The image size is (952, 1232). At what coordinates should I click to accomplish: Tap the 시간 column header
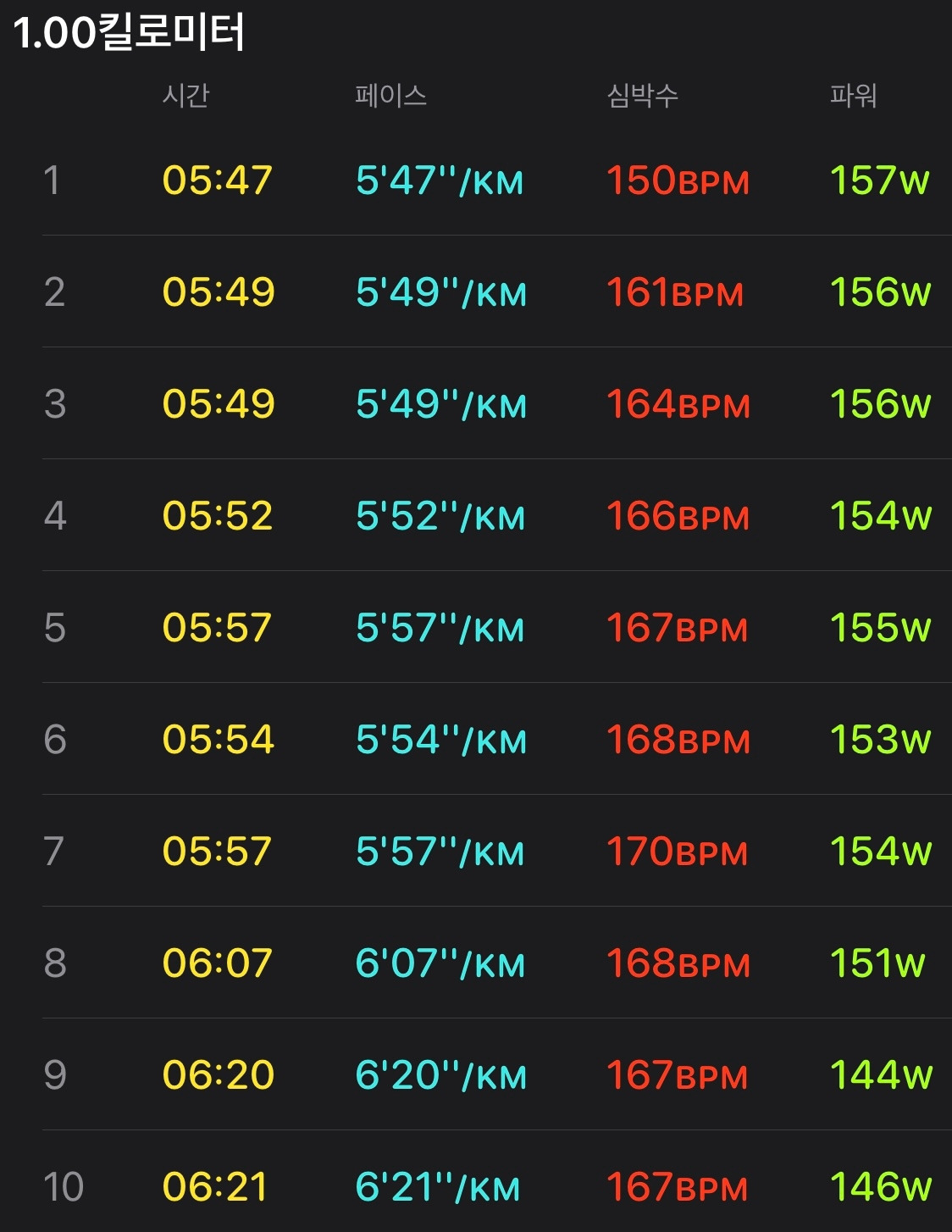tap(185, 95)
